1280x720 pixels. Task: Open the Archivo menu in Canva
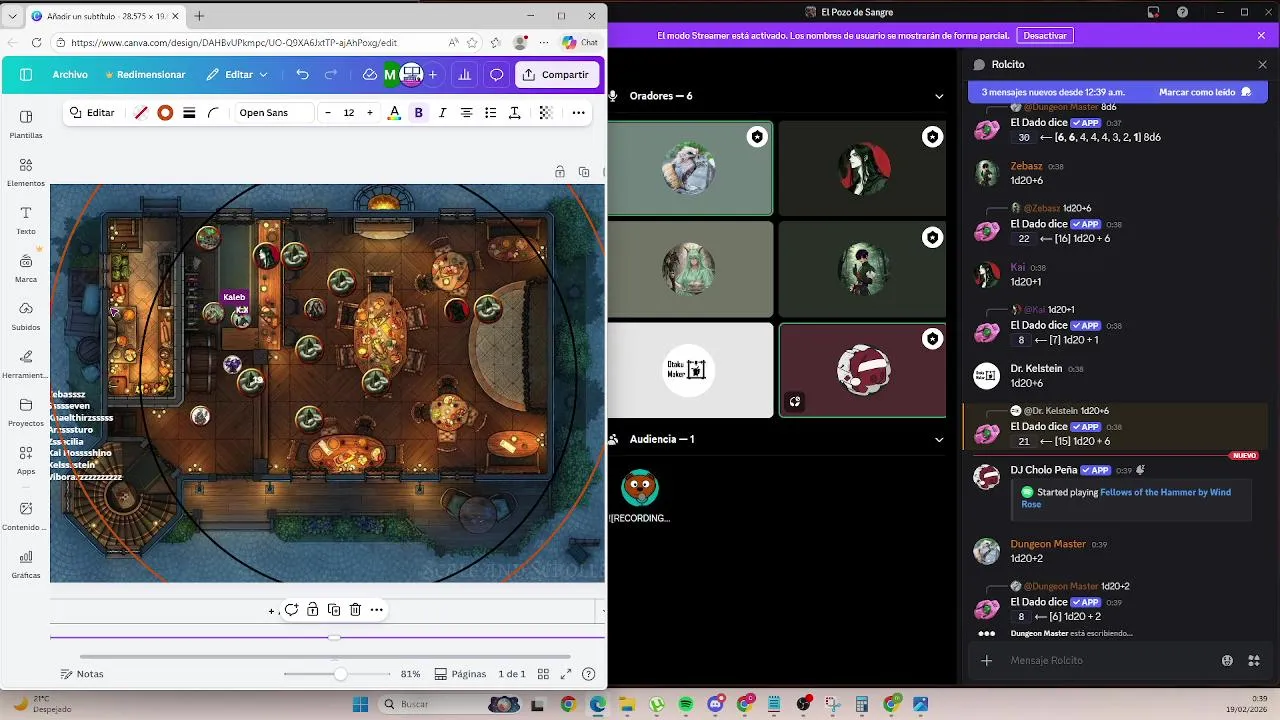(x=70, y=75)
